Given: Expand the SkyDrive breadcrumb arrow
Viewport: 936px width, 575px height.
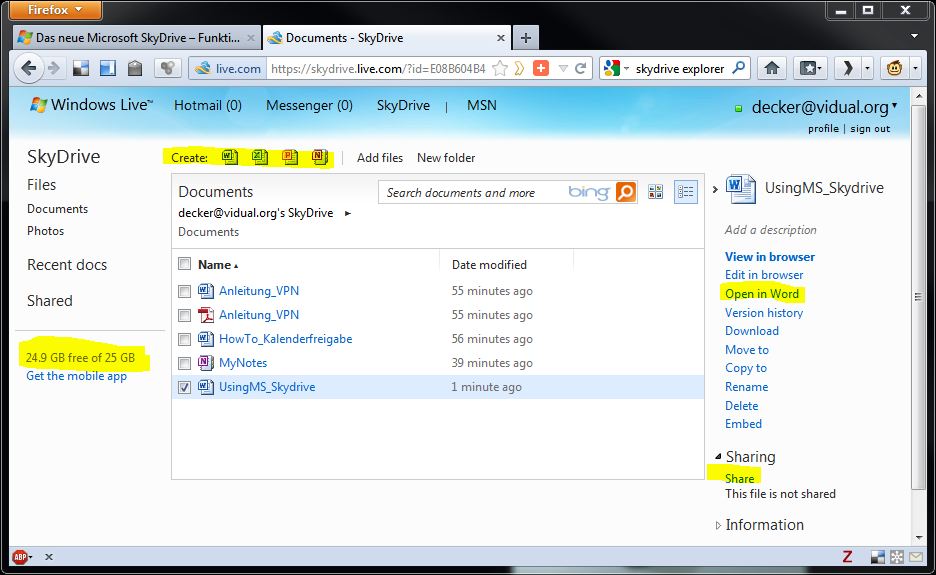Looking at the screenshot, I should [347, 213].
